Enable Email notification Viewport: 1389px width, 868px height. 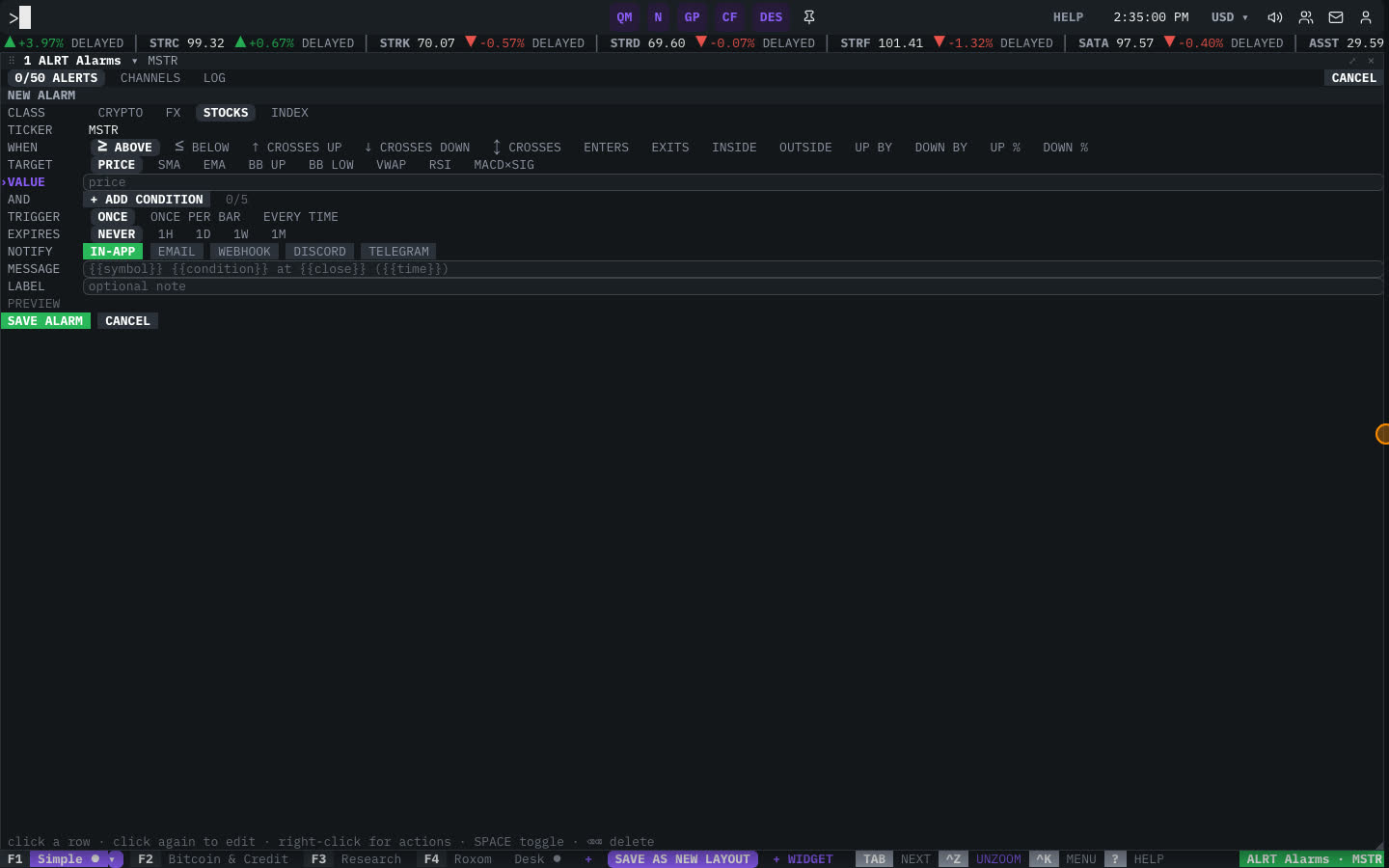[x=177, y=252]
